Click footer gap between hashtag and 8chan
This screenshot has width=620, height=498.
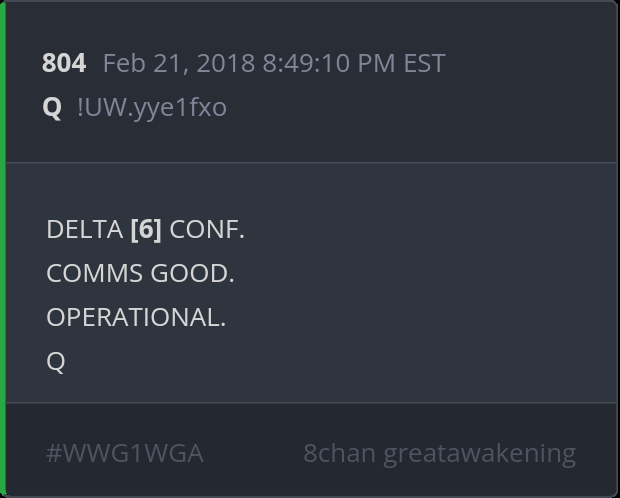tap(253, 453)
